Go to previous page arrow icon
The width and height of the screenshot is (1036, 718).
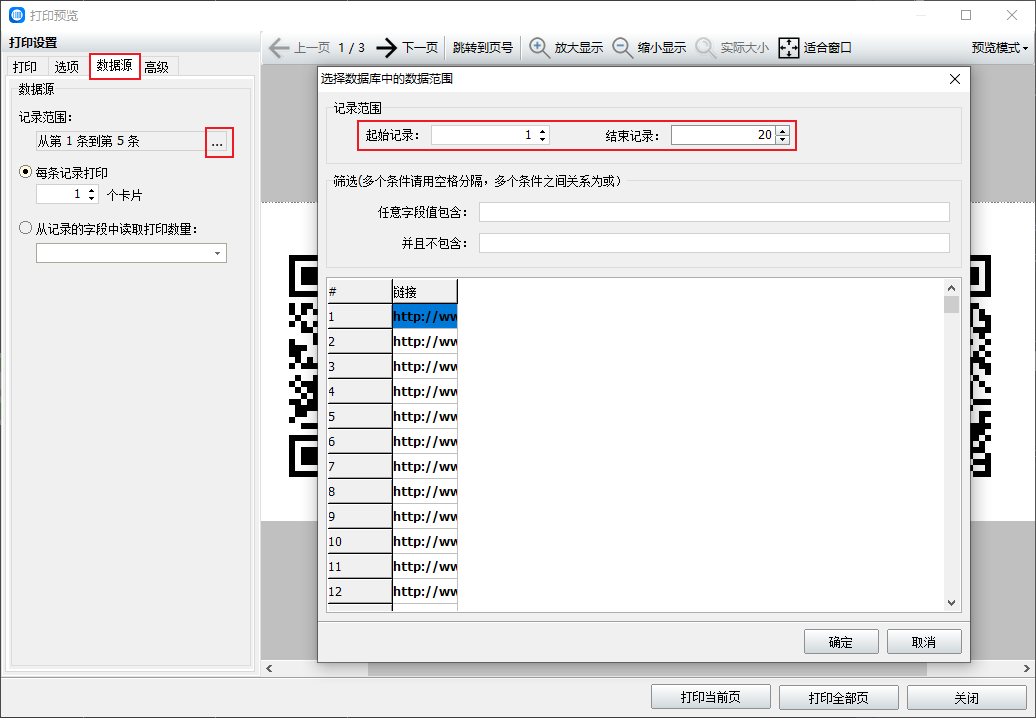(279, 48)
